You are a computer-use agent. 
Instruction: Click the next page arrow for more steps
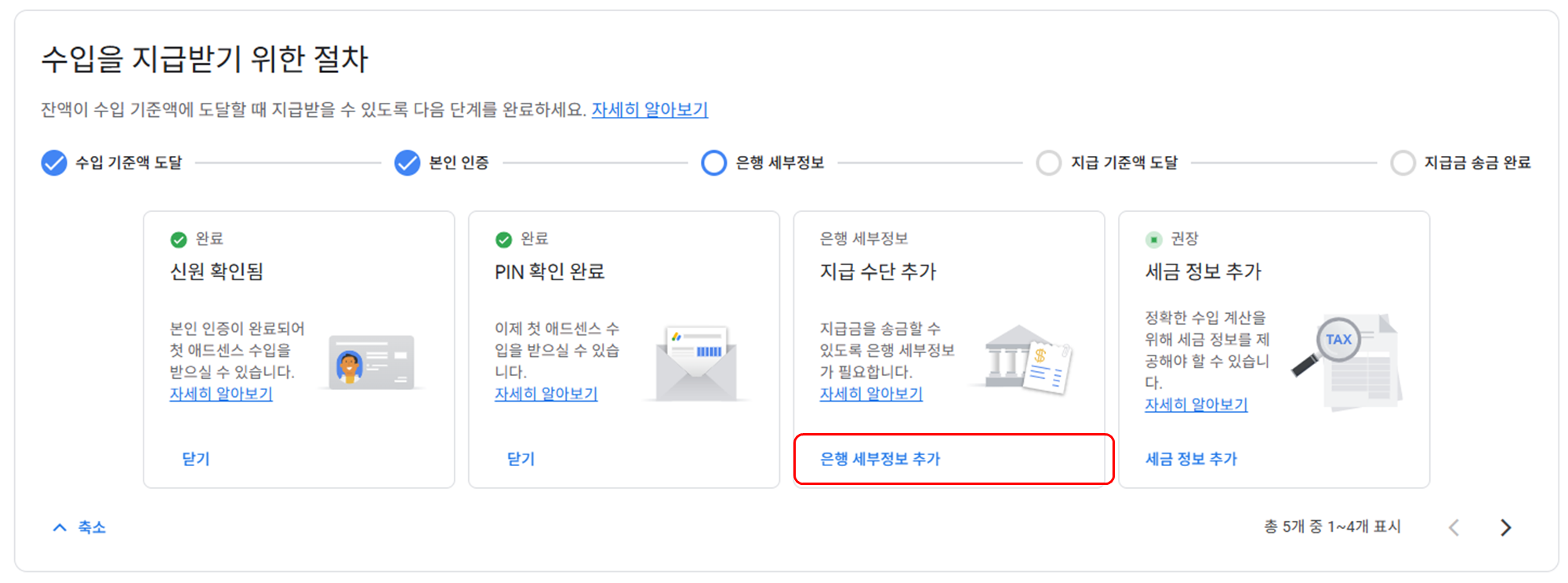[1507, 527]
